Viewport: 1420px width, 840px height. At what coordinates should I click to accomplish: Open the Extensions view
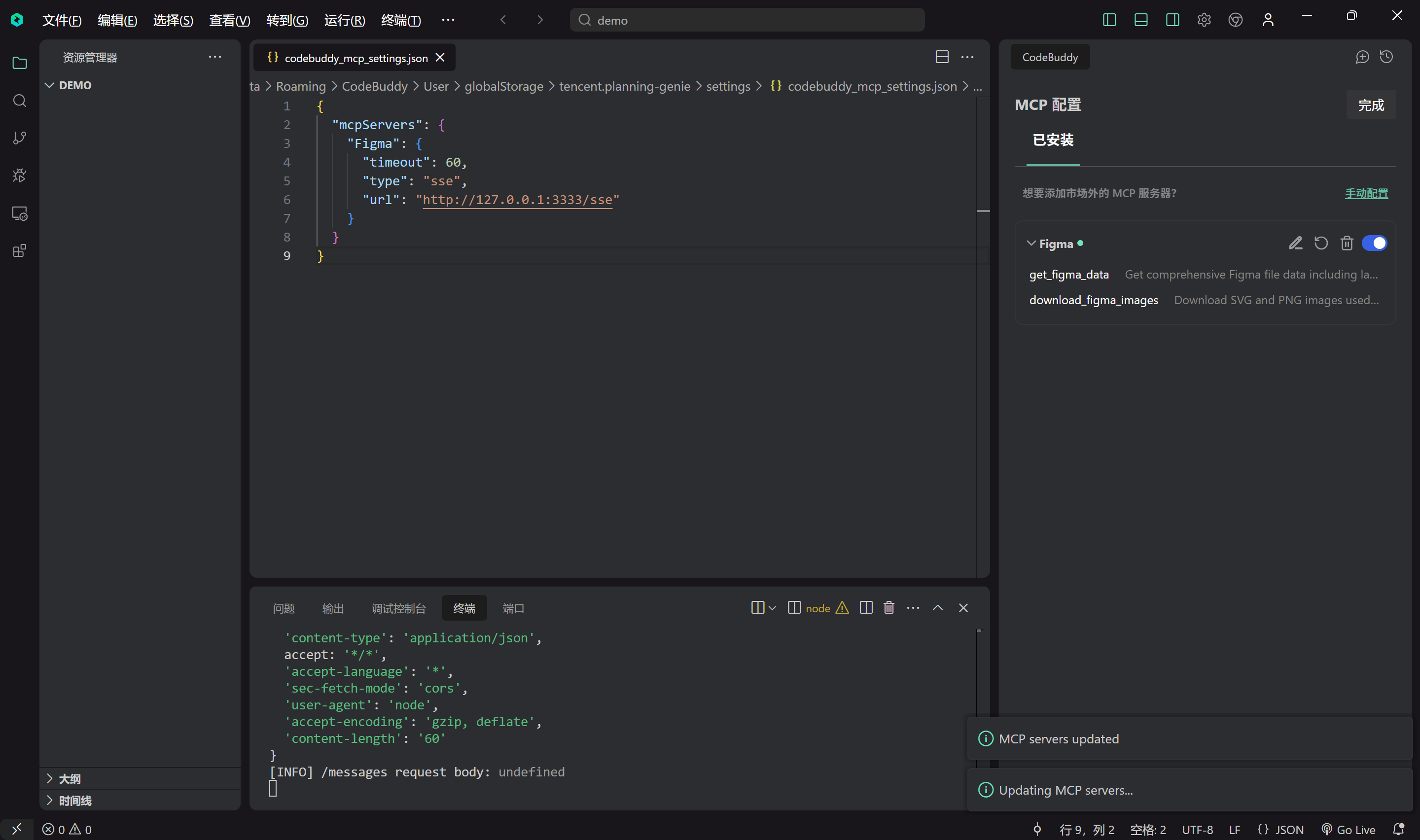(19, 251)
